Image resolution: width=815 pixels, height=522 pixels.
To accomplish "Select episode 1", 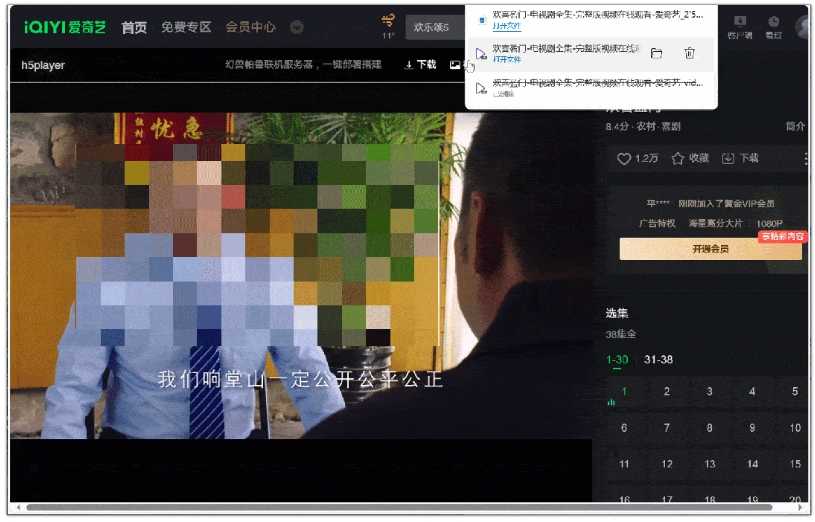I will pos(624,392).
